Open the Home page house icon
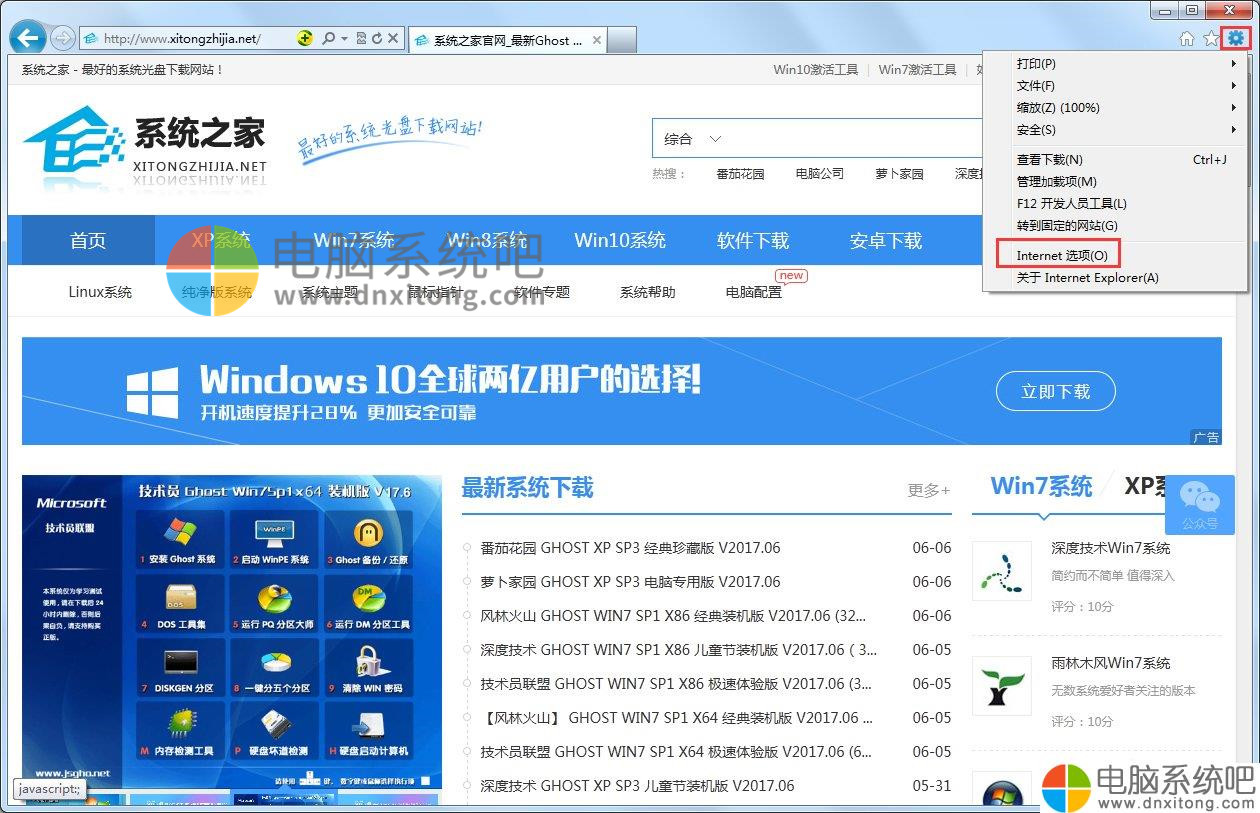Screen dimensions: 1260x813 (1187, 39)
